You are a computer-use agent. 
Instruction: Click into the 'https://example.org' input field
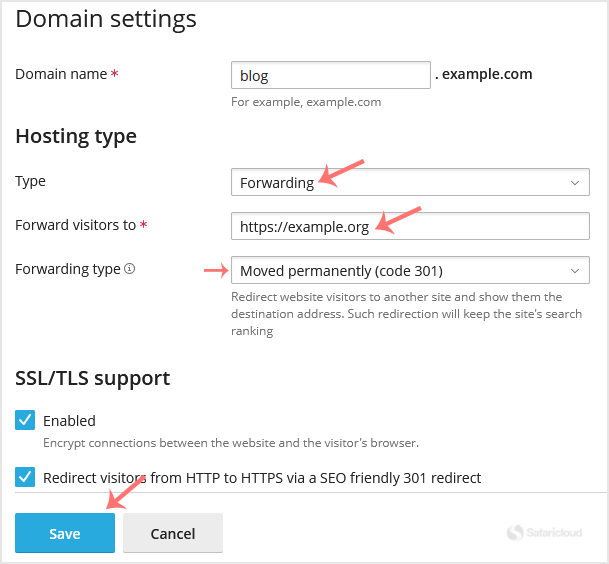coord(410,226)
